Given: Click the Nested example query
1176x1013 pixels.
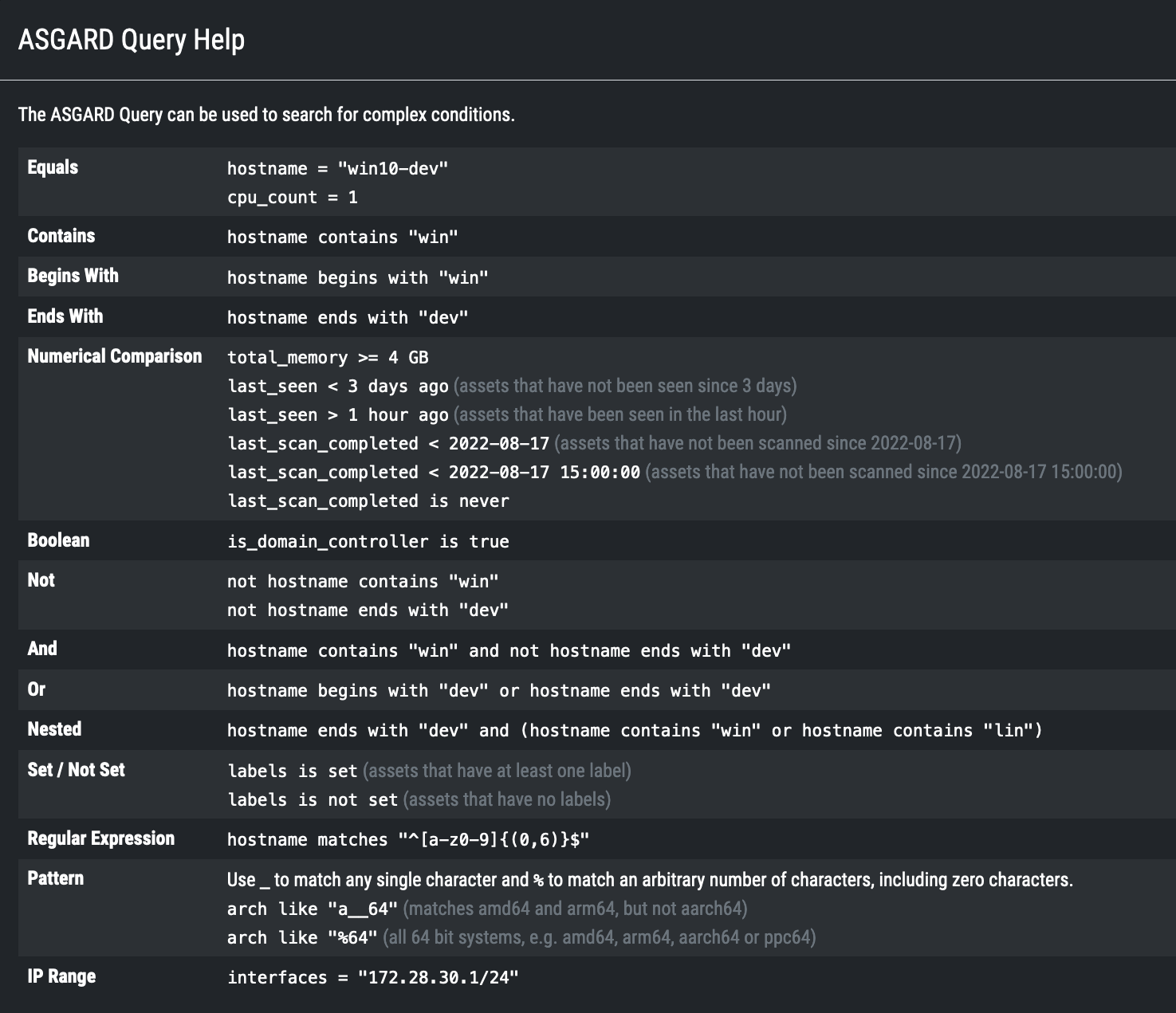Looking at the screenshot, I should (x=634, y=731).
